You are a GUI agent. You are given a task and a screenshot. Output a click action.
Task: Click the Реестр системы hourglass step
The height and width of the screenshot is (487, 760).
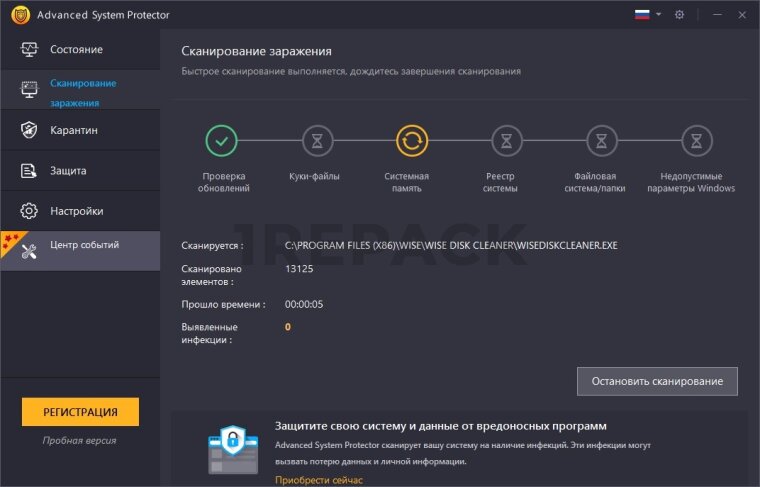tap(506, 141)
